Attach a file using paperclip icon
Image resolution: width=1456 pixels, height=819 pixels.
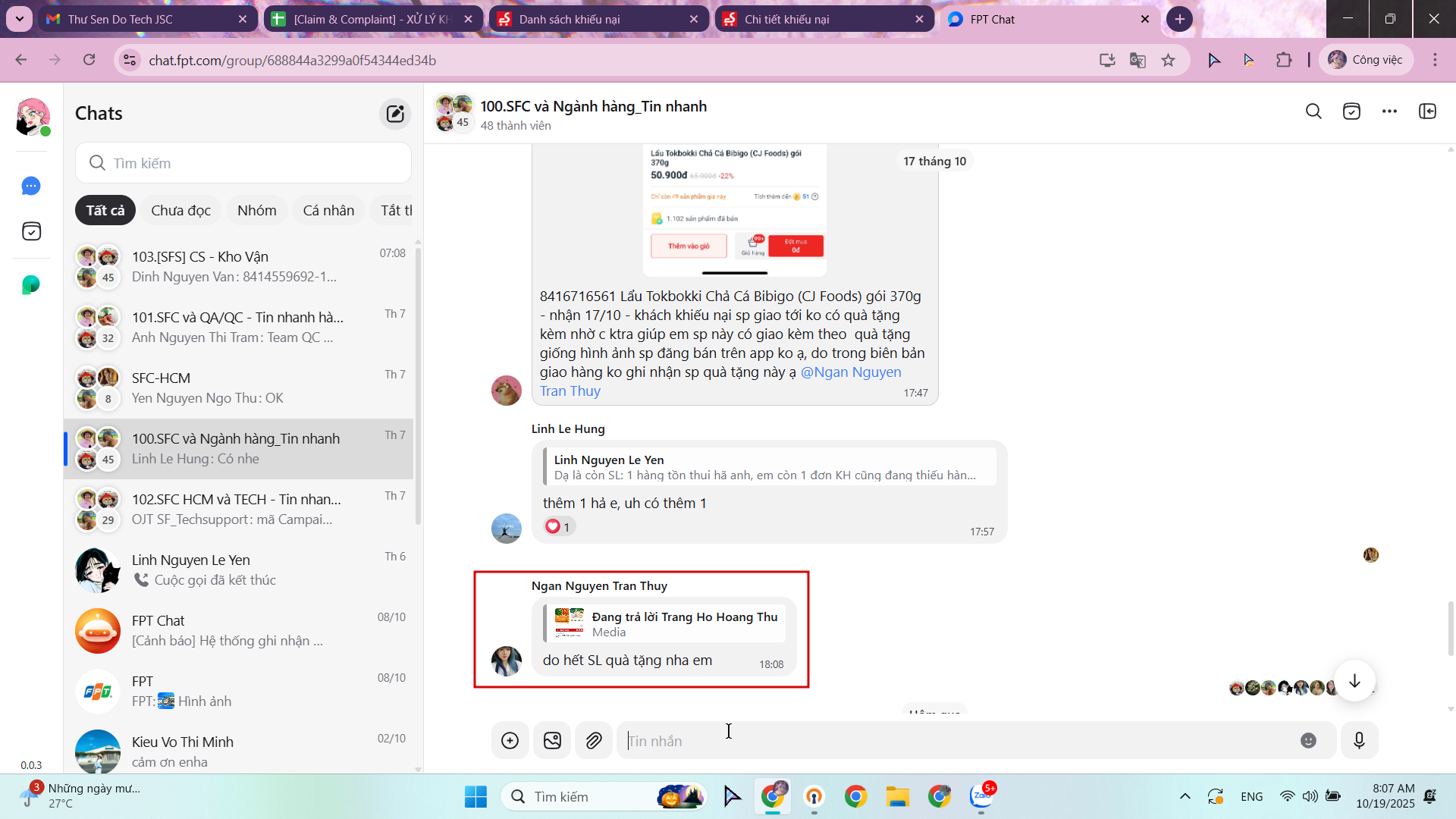pyautogui.click(x=594, y=740)
